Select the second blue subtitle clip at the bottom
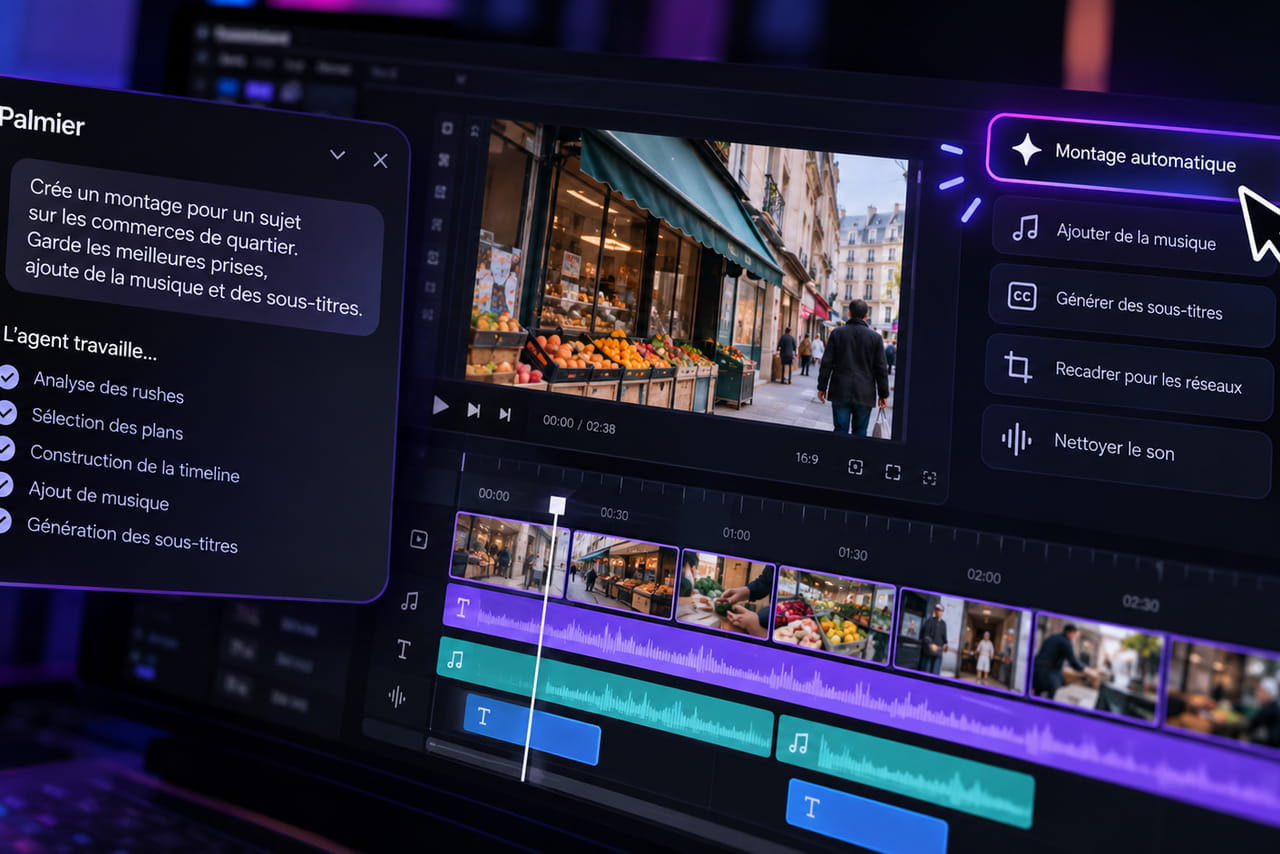The image size is (1280, 854). pos(866,818)
